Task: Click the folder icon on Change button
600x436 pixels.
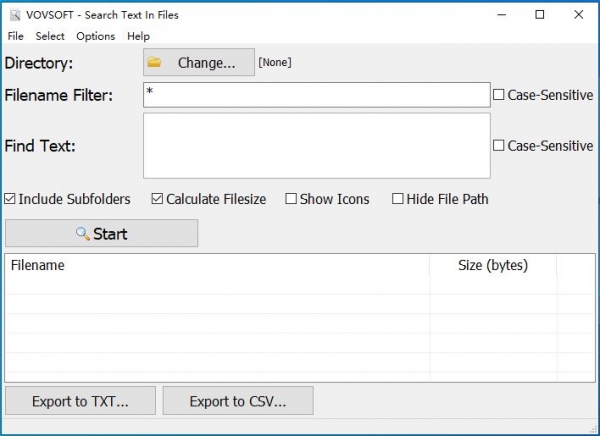Action: tap(154, 63)
